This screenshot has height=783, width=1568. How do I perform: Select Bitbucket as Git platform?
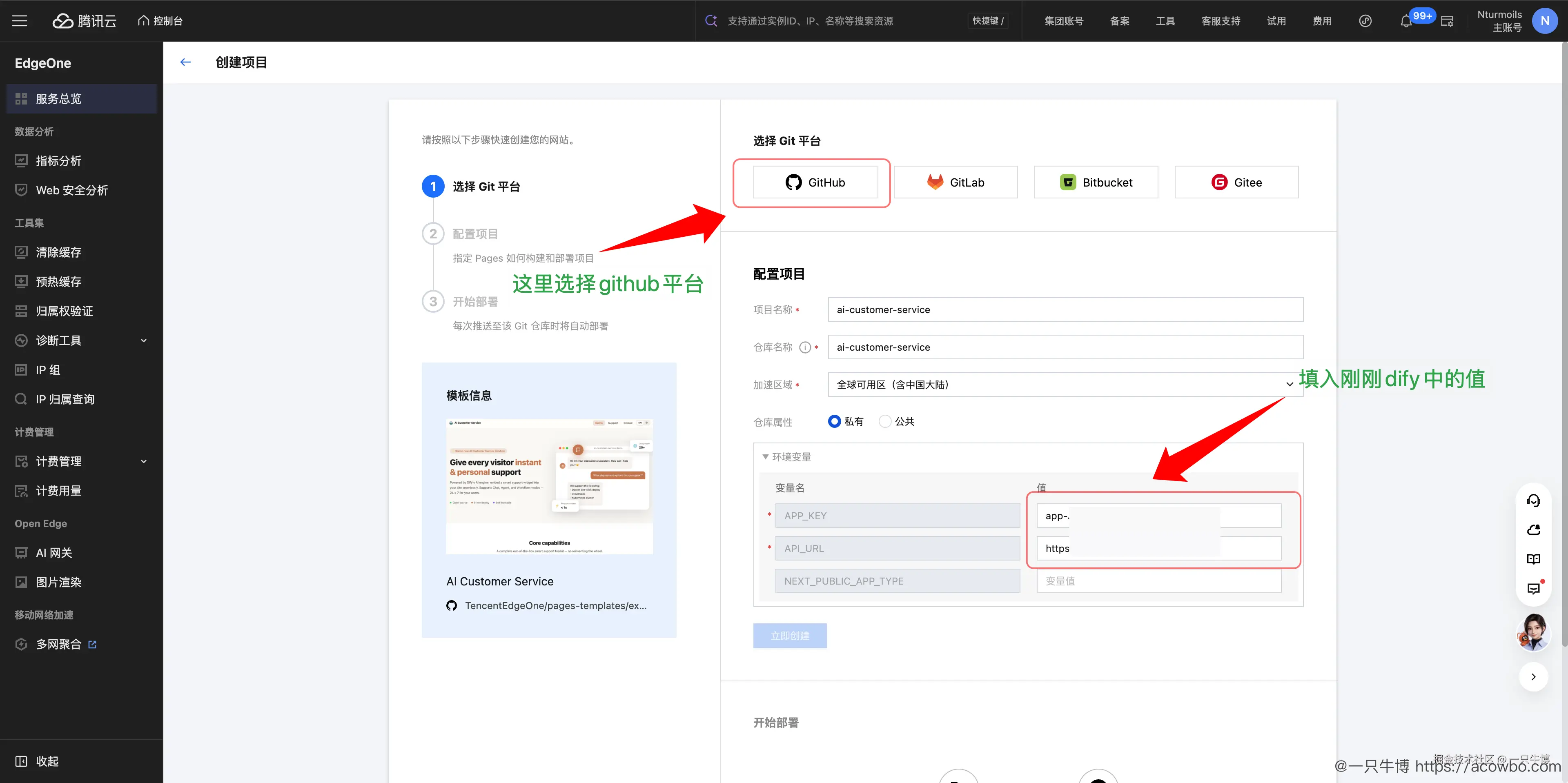coord(1096,182)
